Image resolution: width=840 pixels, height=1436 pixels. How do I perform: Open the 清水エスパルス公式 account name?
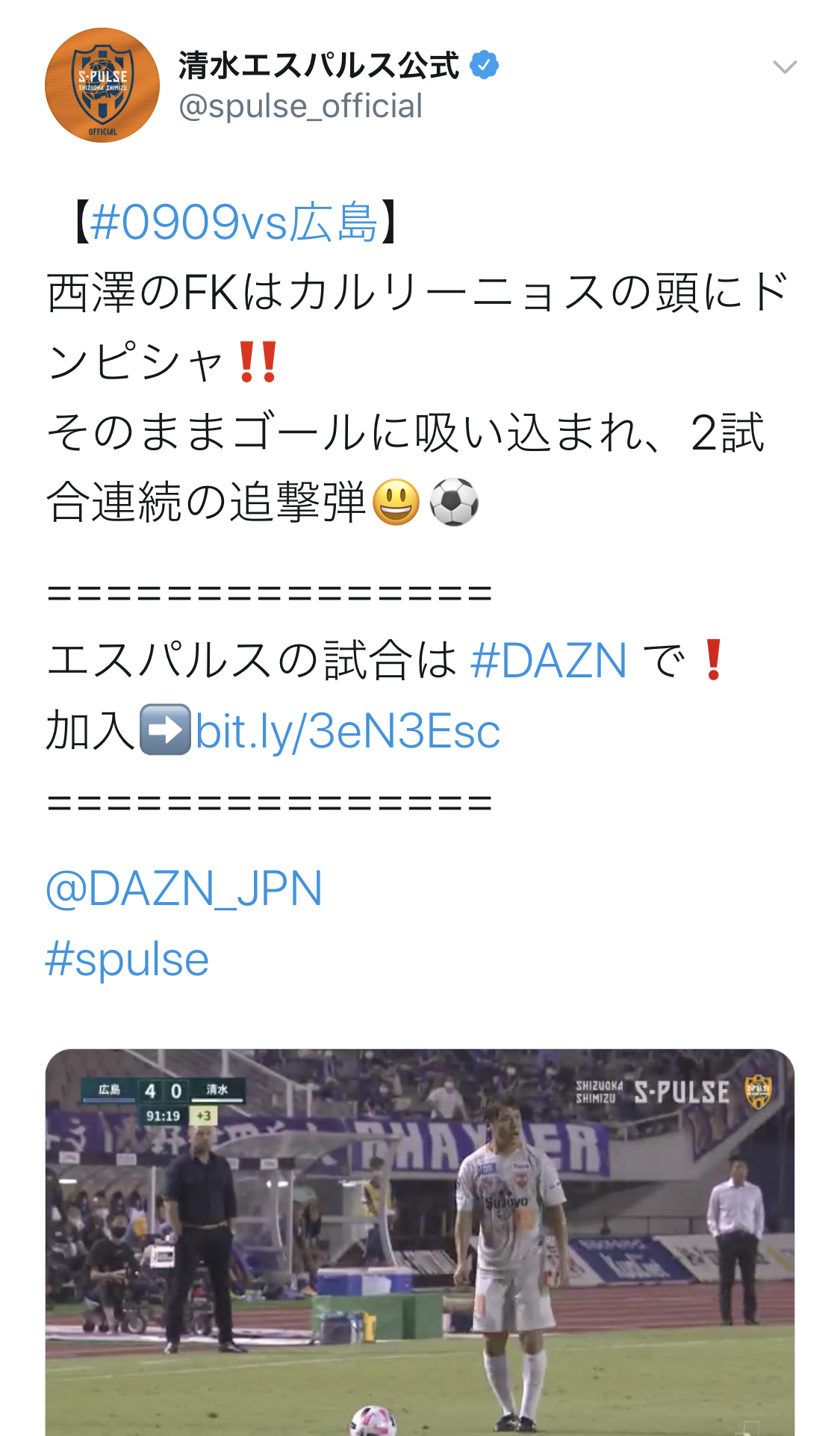pyautogui.click(x=319, y=66)
